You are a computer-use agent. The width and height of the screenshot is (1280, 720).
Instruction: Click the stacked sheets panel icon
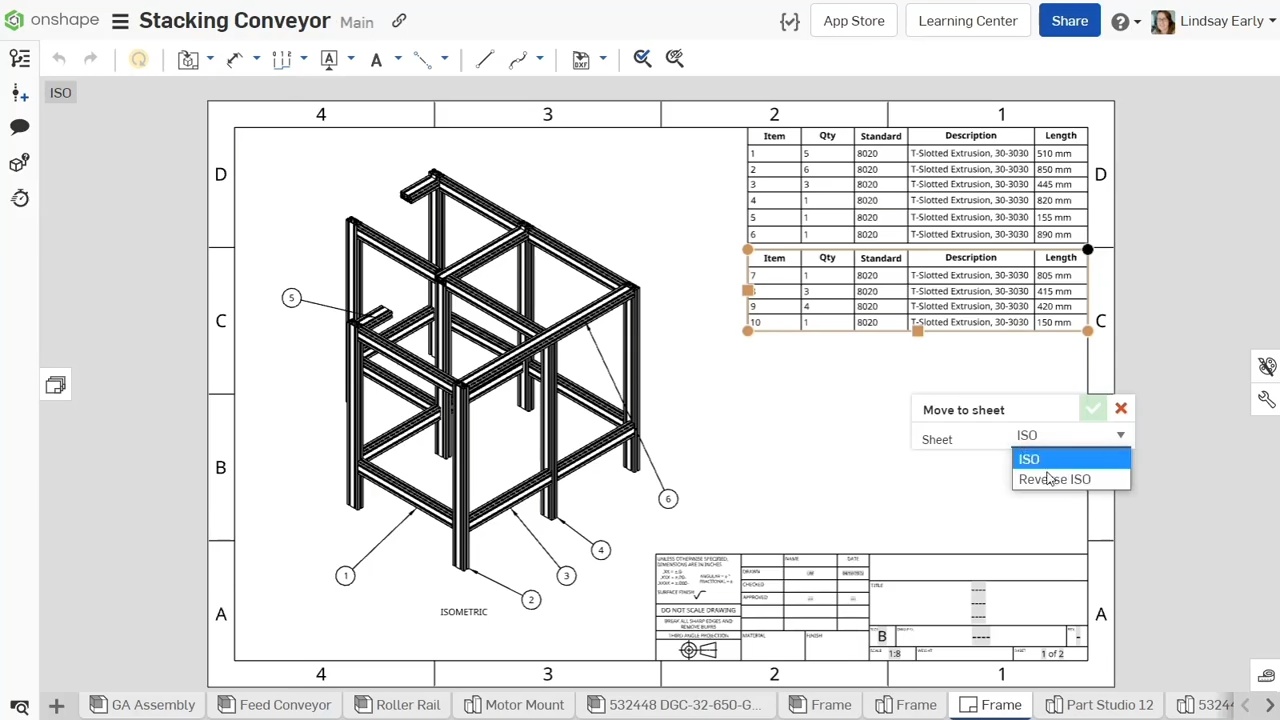pos(55,385)
